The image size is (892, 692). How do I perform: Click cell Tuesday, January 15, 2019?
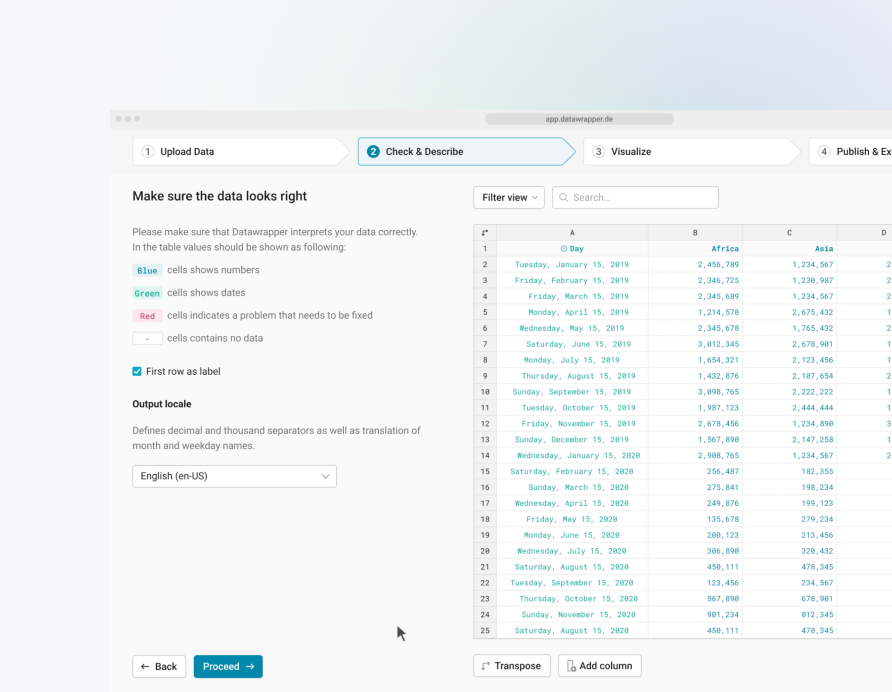tap(572, 265)
